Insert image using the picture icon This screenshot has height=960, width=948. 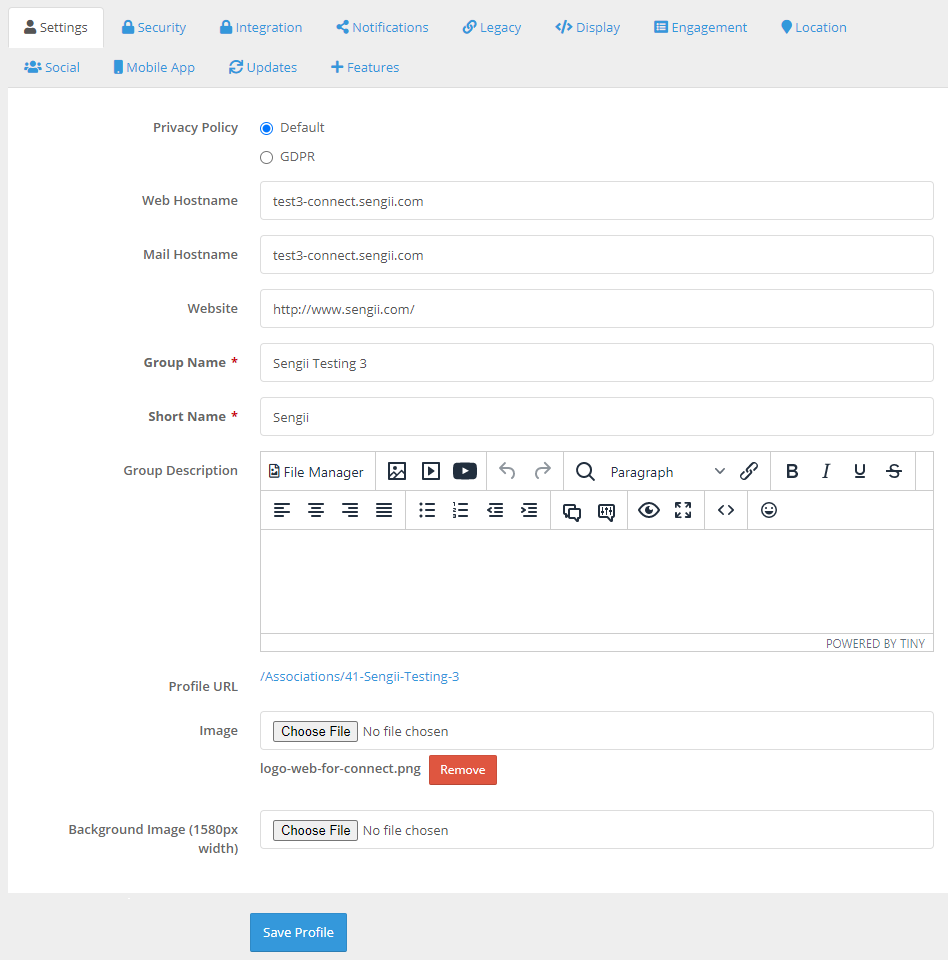pos(397,471)
